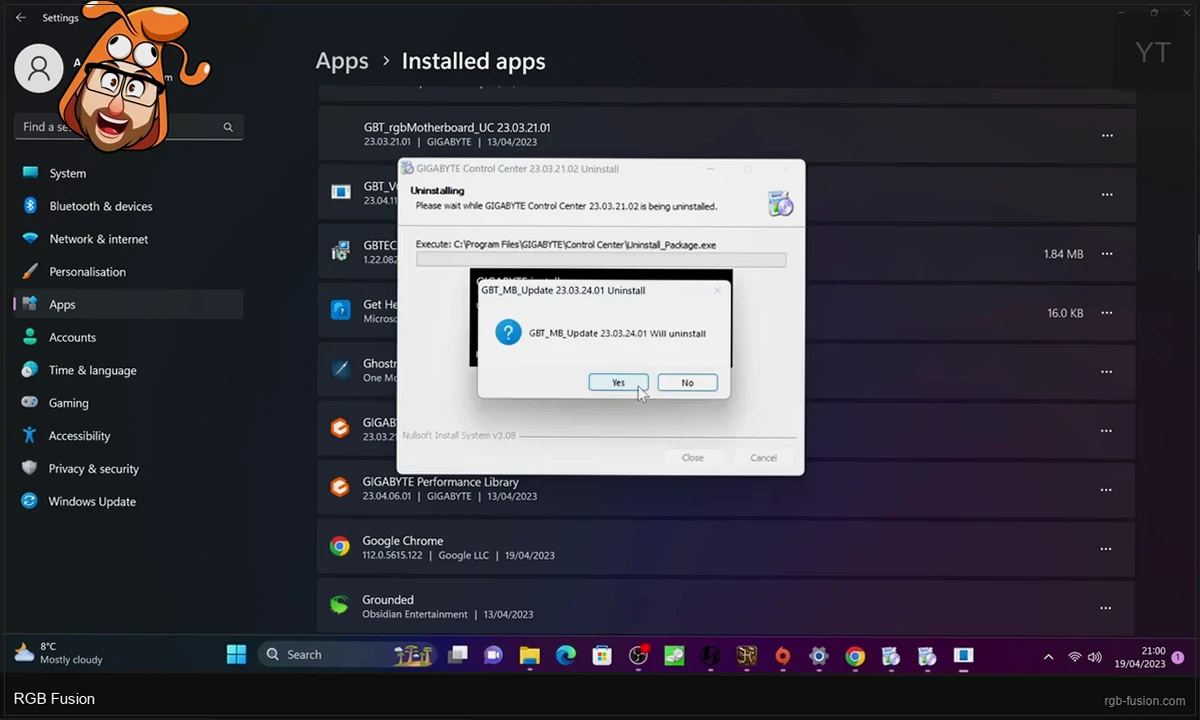Click the Accessibility icon in the sidebar
The height and width of the screenshot is (720, 1200).
coord(30,436)
